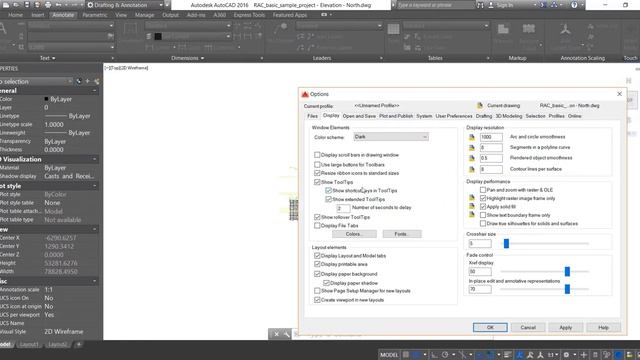The width and height of the screenshot is (640, 360).
Task: Open the Drafting & Annotation workspace dropdown
Action: [x=124, y=5]
